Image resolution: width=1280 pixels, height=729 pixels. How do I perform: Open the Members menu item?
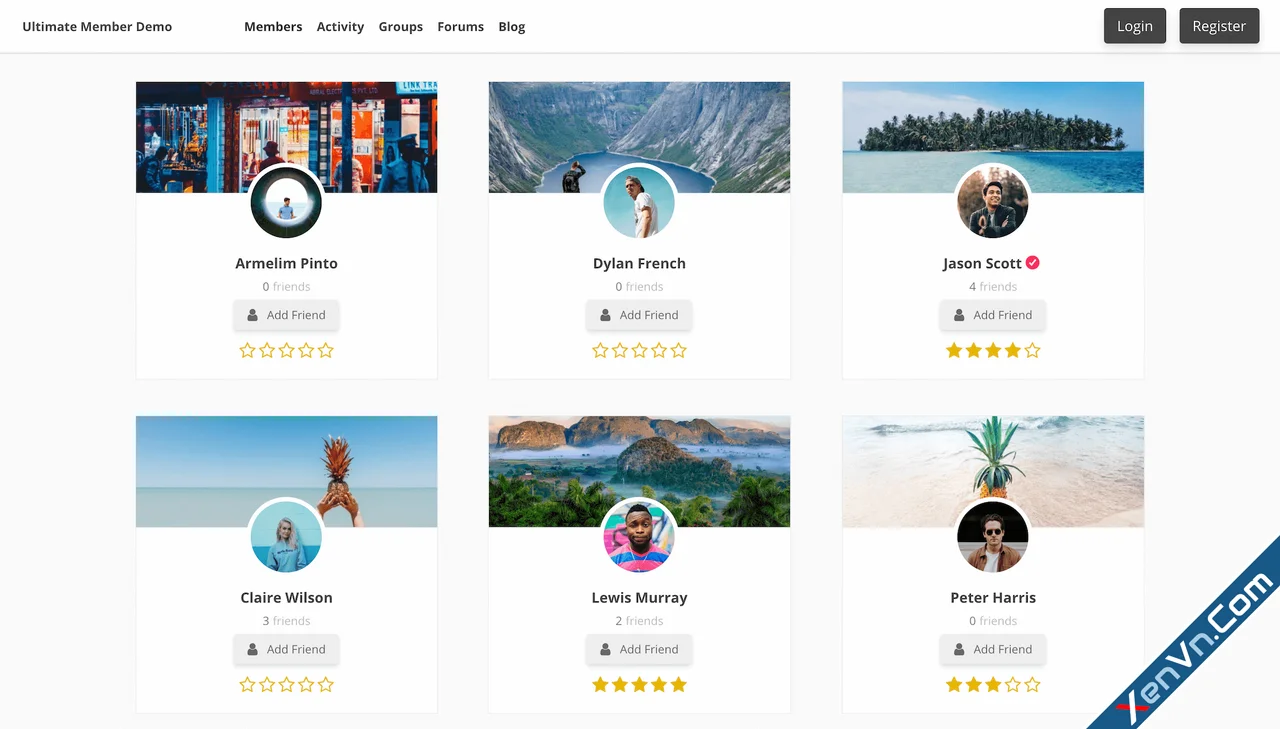(273, 26)
